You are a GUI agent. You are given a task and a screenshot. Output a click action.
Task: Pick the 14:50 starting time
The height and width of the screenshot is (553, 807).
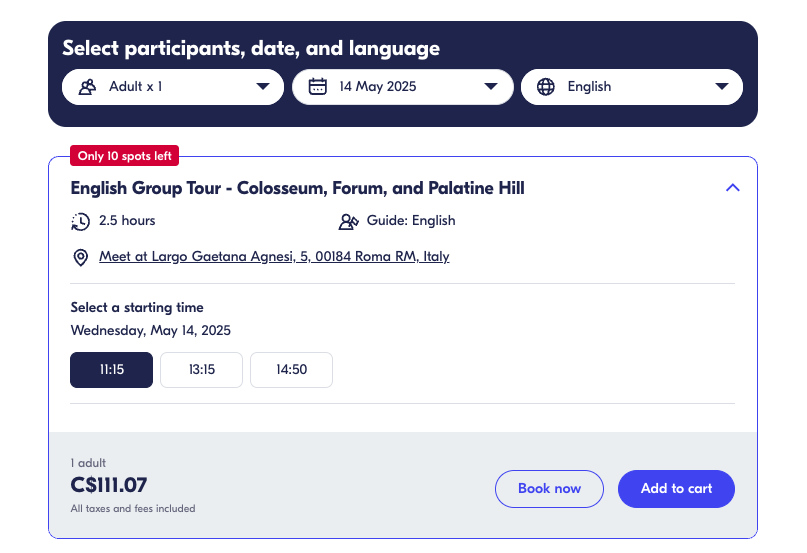(x=291, y=370)
